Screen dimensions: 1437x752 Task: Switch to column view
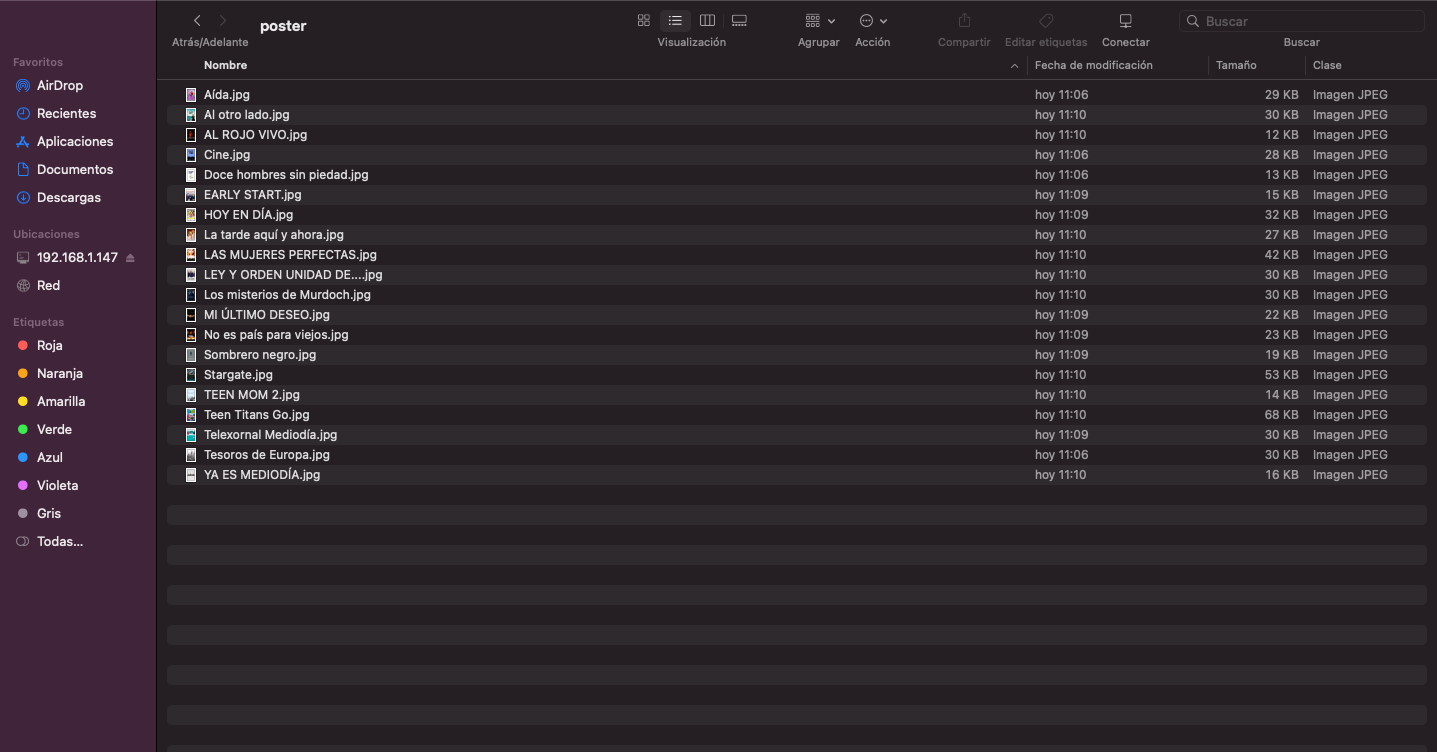point(707,21)
